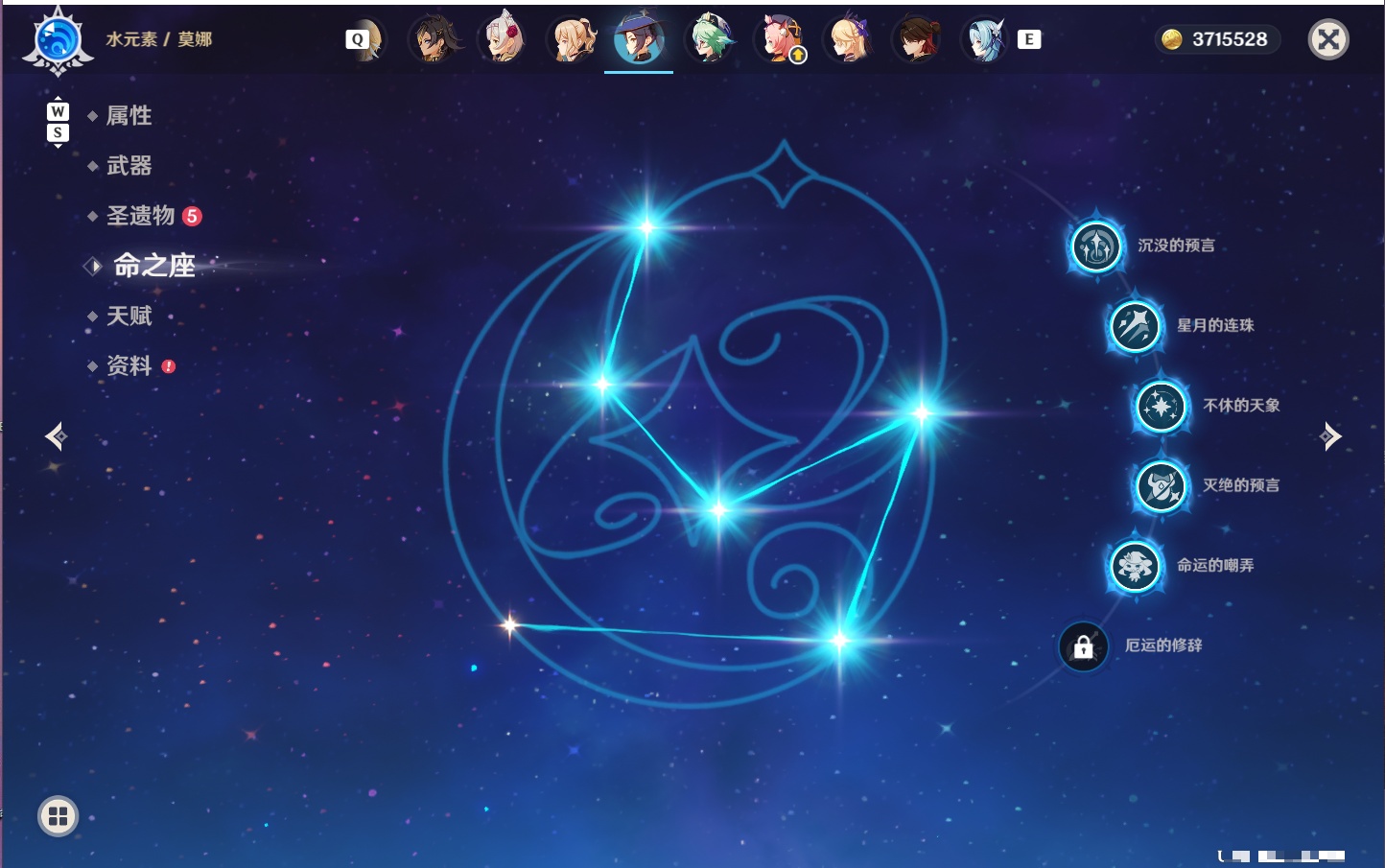Click the locked 厄运的修辞 constellation
This screenshot has width=1385, height=868.
(1083, 646)
